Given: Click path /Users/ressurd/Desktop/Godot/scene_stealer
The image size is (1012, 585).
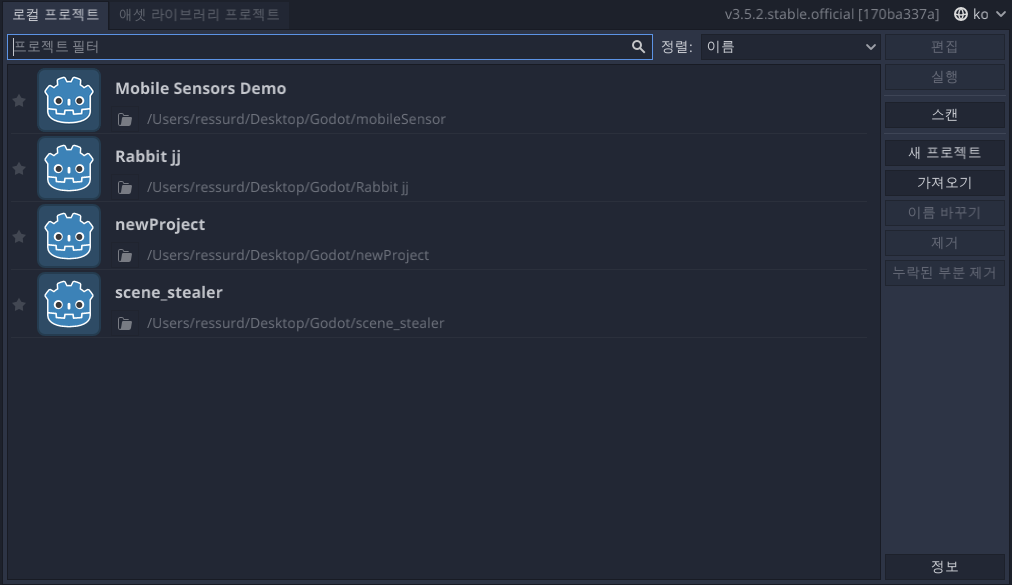Looking at the screenshot, I should (x=296, y=323).
